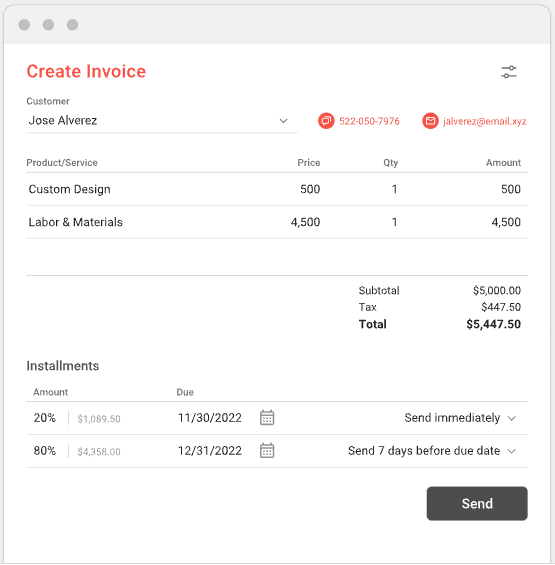Click the $1,089.50 installment amount
Image resolution: width=555 pixels, height=565 pixels.
99,419
